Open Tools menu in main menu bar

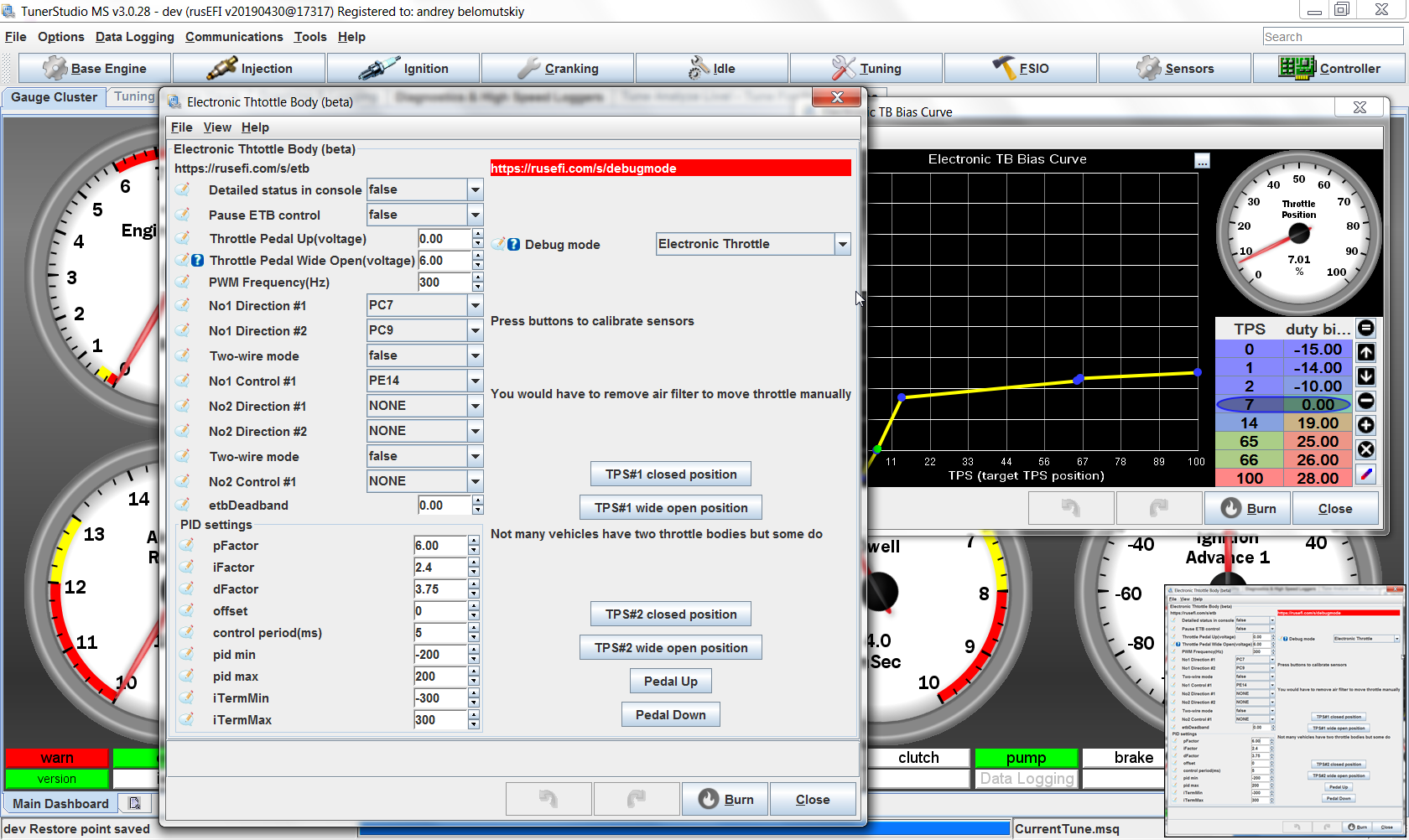click(x=310, y=37)
